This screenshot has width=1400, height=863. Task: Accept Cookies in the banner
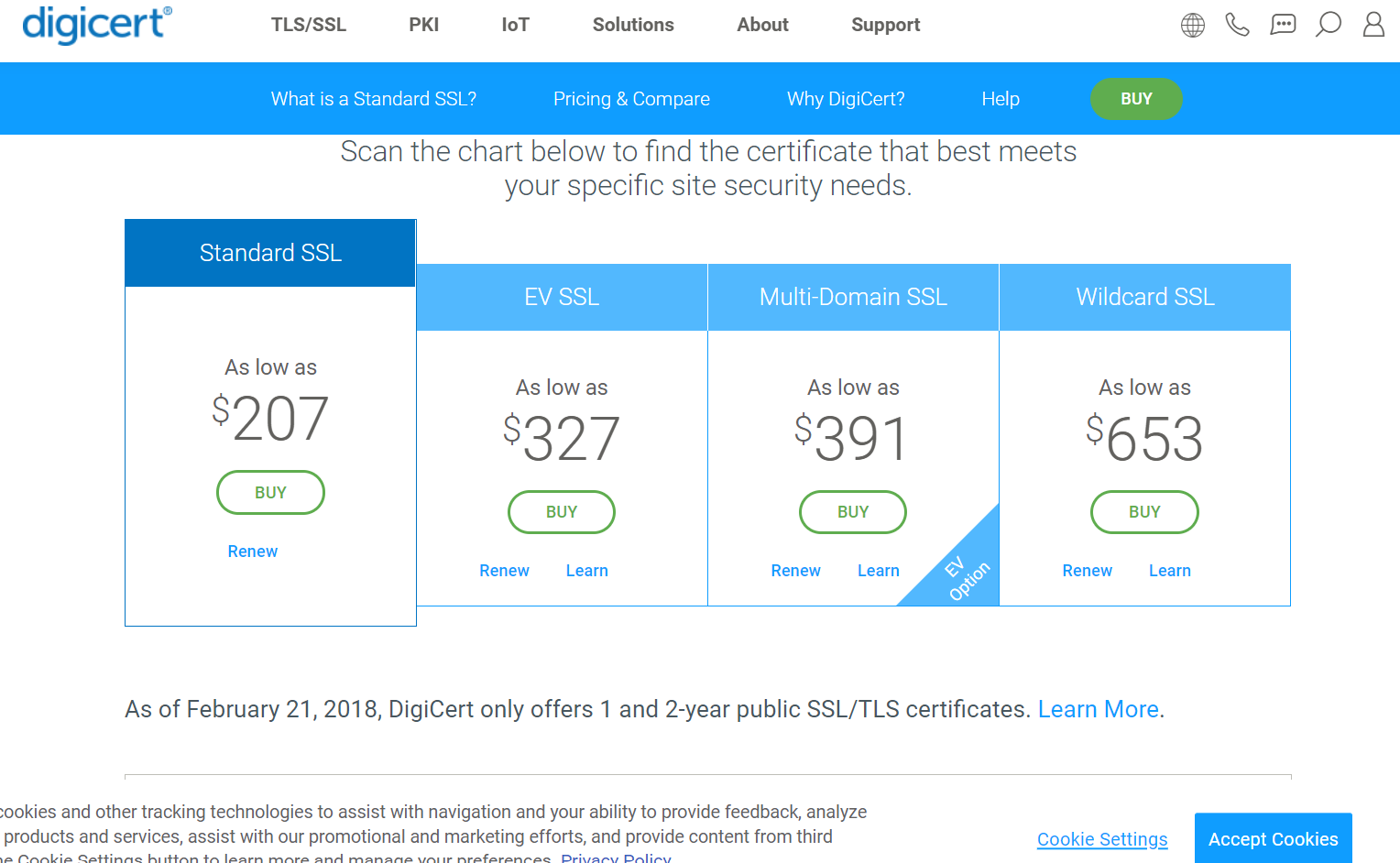click(x=1274, y=838)
